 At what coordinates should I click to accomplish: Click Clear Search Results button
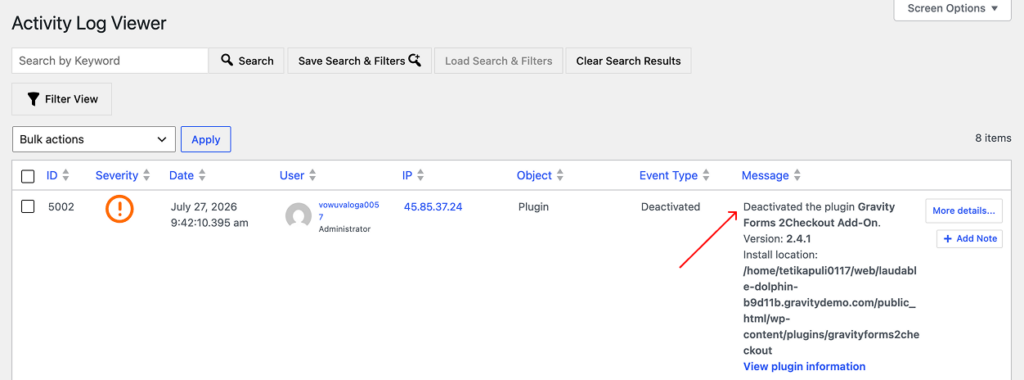(x=628, y=61)
